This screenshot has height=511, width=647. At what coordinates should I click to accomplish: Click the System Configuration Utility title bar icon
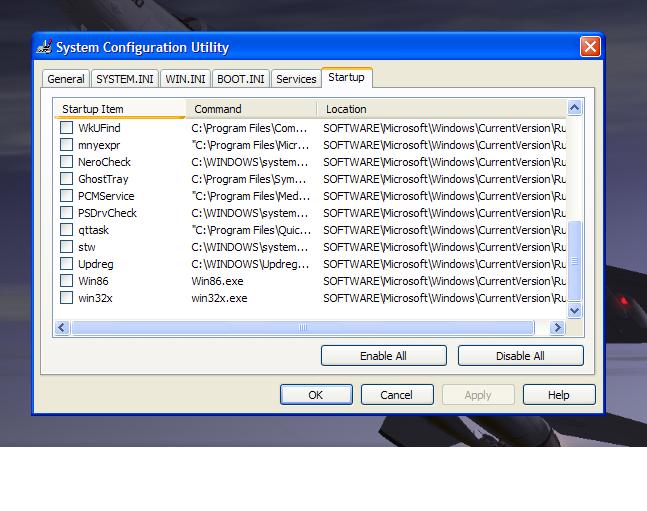coord(44,47)
